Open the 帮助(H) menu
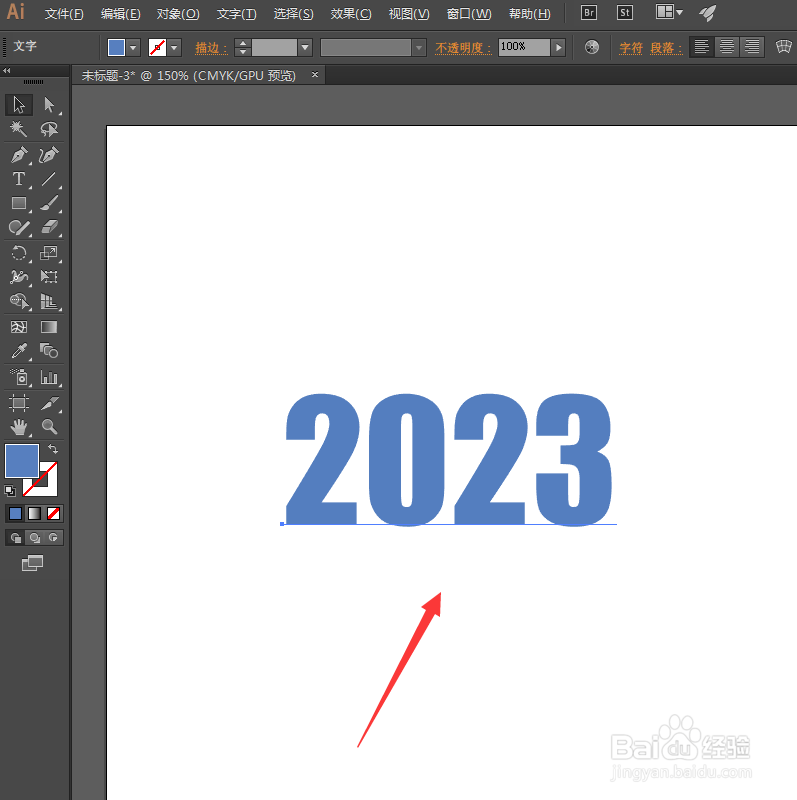This screenshot has width=797, height=800. [530, 14]
